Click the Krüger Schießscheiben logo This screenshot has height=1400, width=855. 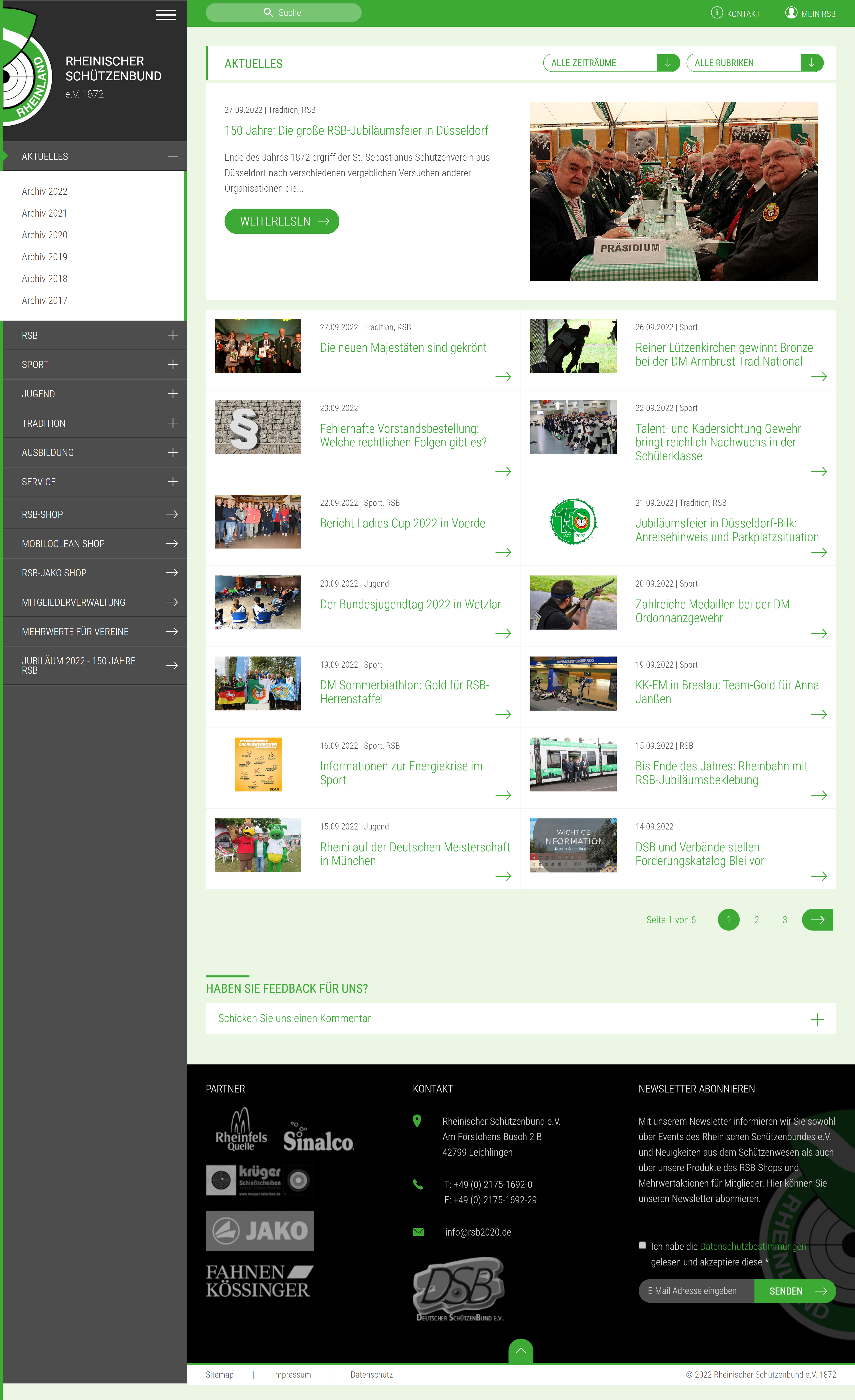tap(260, 1180)
